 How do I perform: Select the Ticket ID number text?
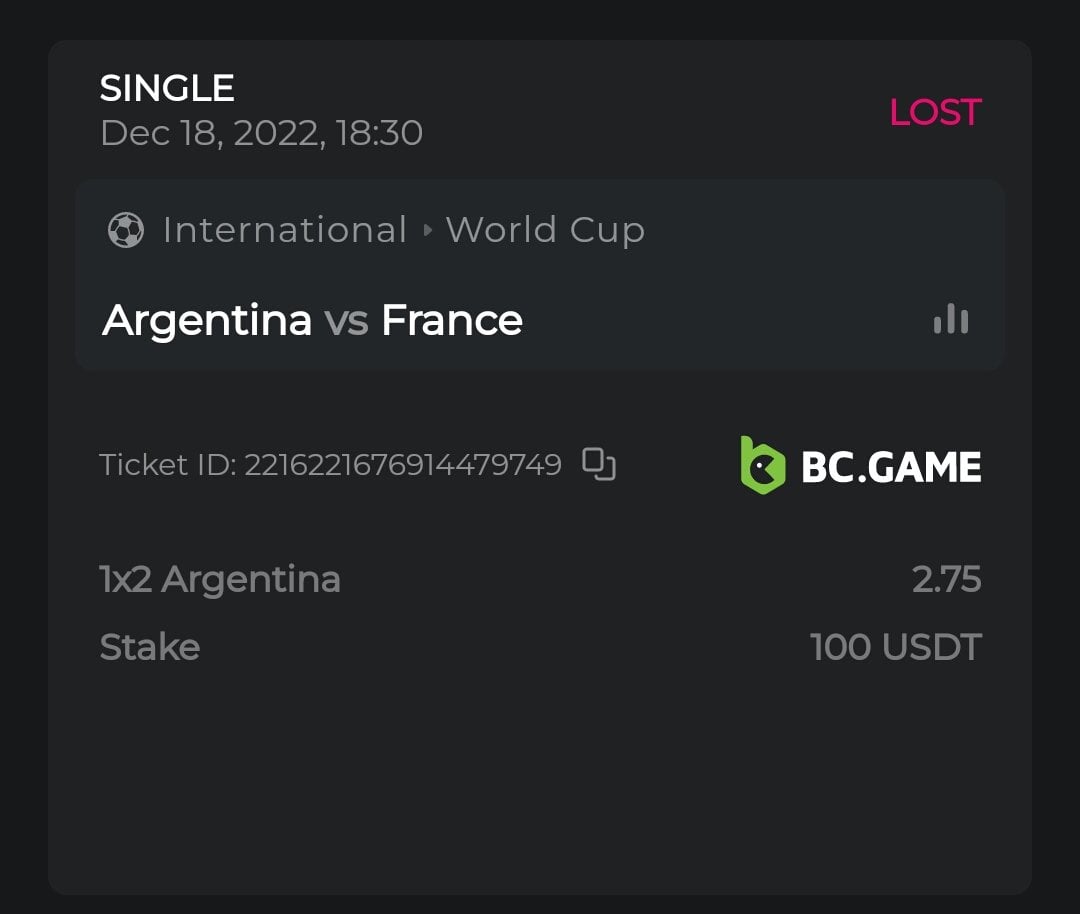click(x=403, y=465)
